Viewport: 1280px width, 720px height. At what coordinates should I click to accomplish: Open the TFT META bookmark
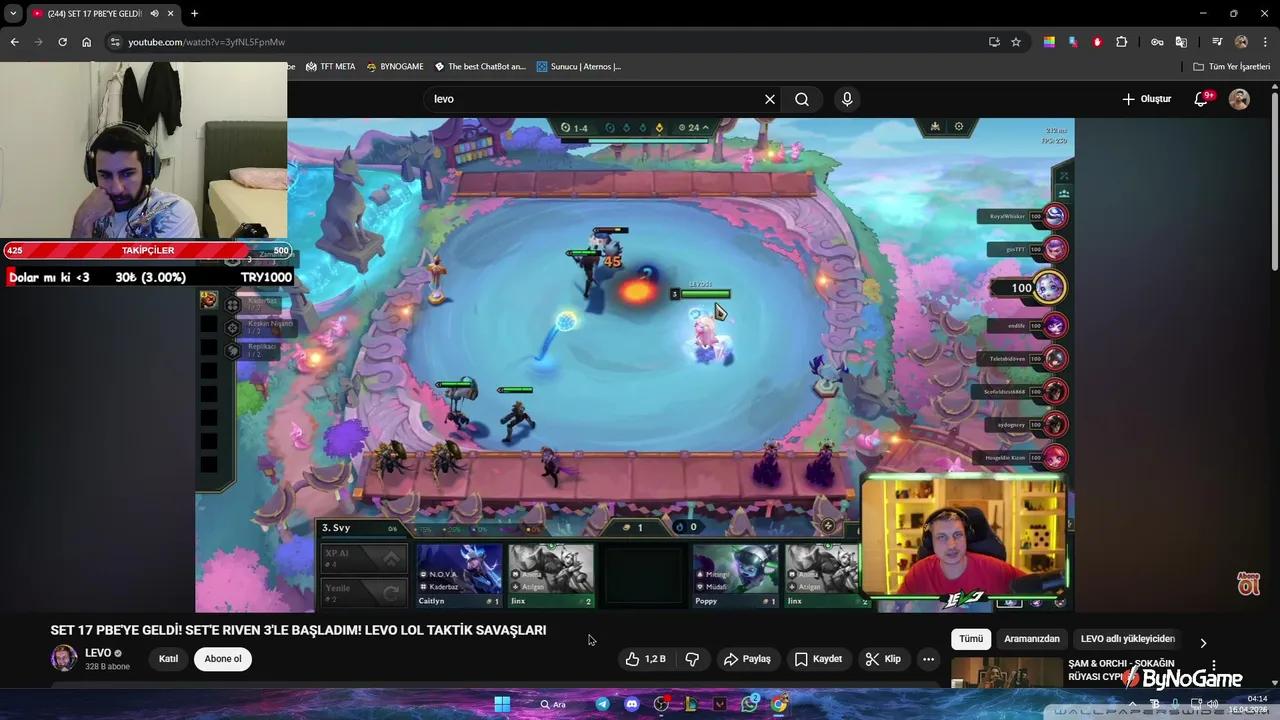pyautogui.click(x=330, y=67)
